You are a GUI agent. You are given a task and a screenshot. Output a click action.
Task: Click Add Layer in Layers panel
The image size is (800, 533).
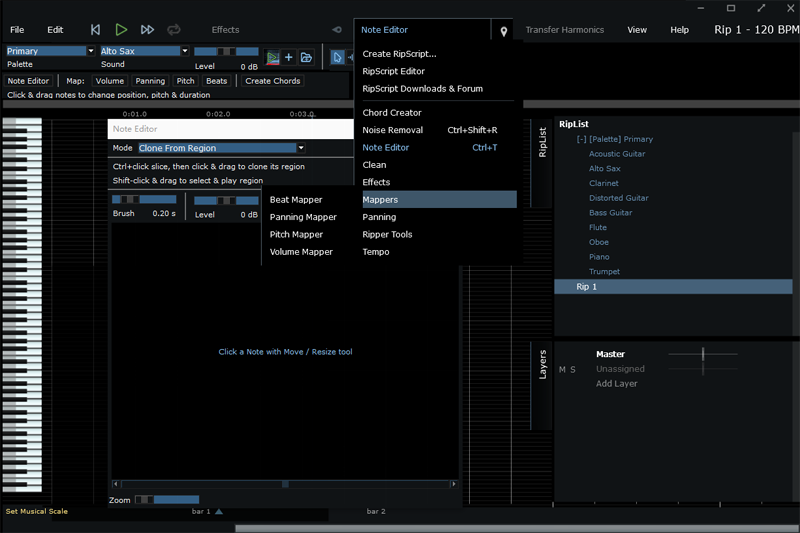click(616, 384)
